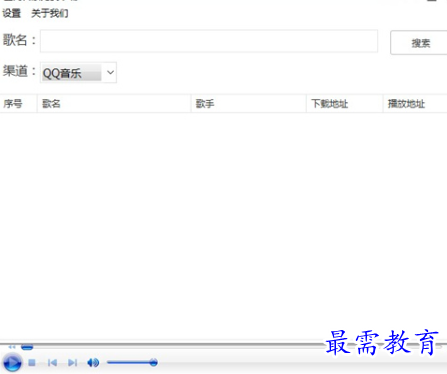This screenshot has width=447, height=374.
Task: Click the volume slider handle
Action: coord(153,362)
